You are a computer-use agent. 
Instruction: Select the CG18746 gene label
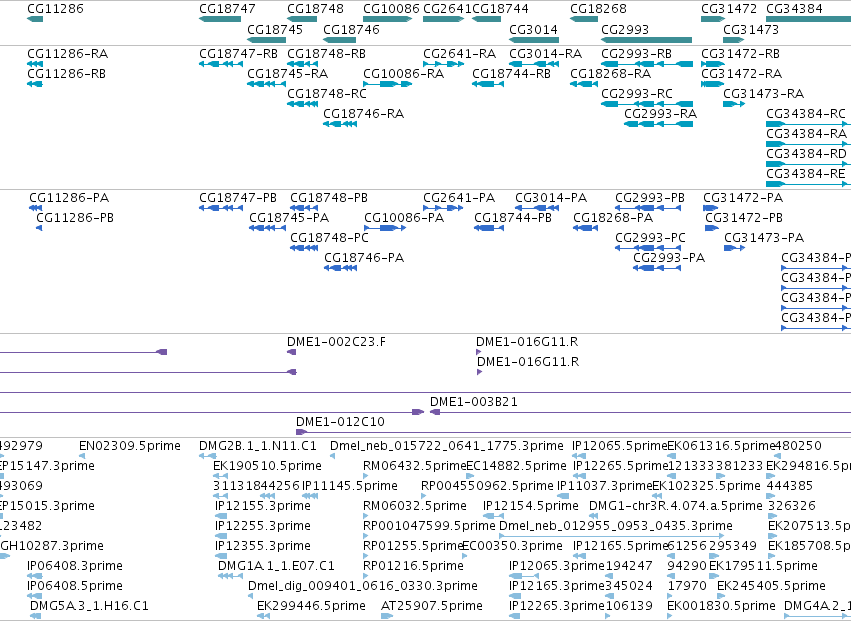coord(351,29)
